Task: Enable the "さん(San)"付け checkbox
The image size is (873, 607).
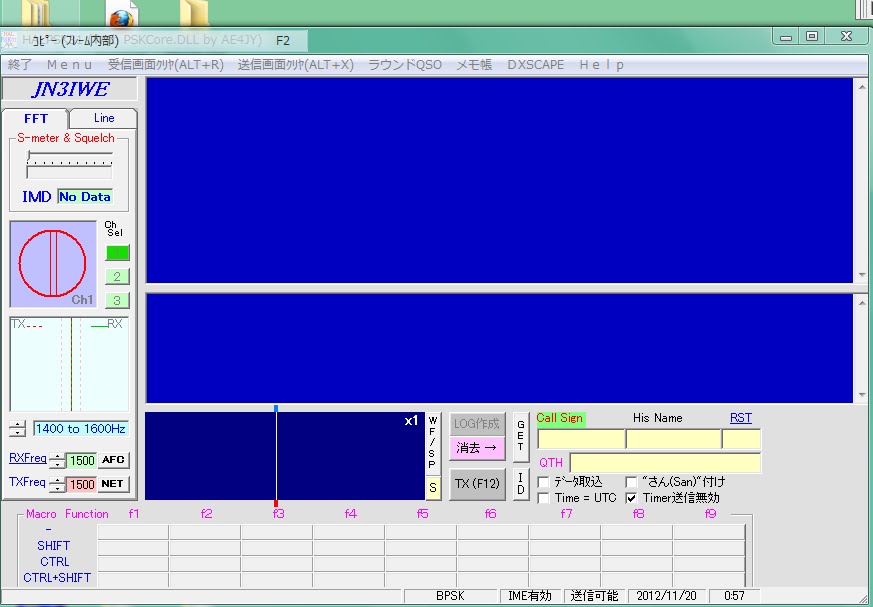Action: point(631,482)
